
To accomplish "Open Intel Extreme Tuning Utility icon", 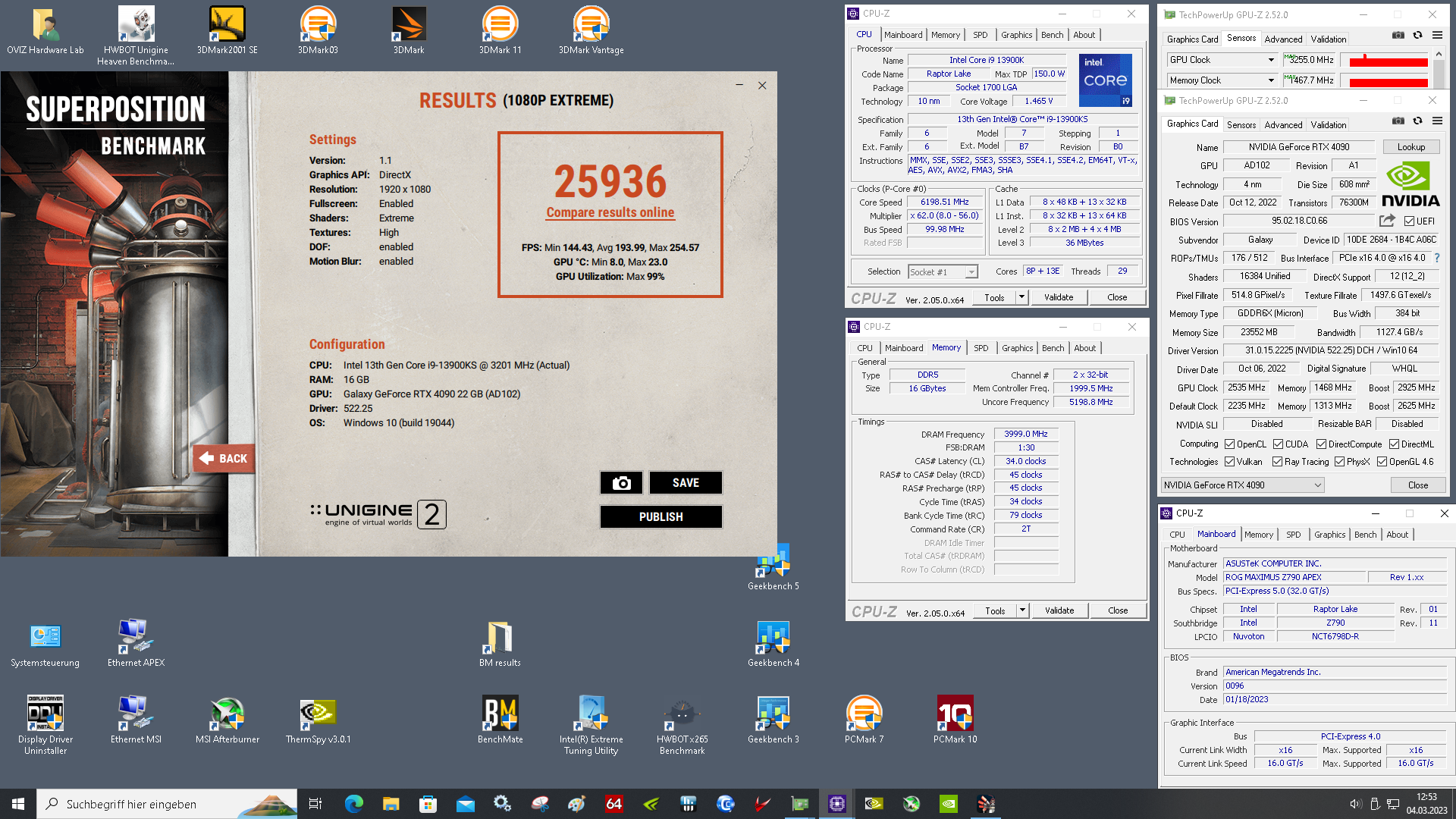I will [591, 726].
